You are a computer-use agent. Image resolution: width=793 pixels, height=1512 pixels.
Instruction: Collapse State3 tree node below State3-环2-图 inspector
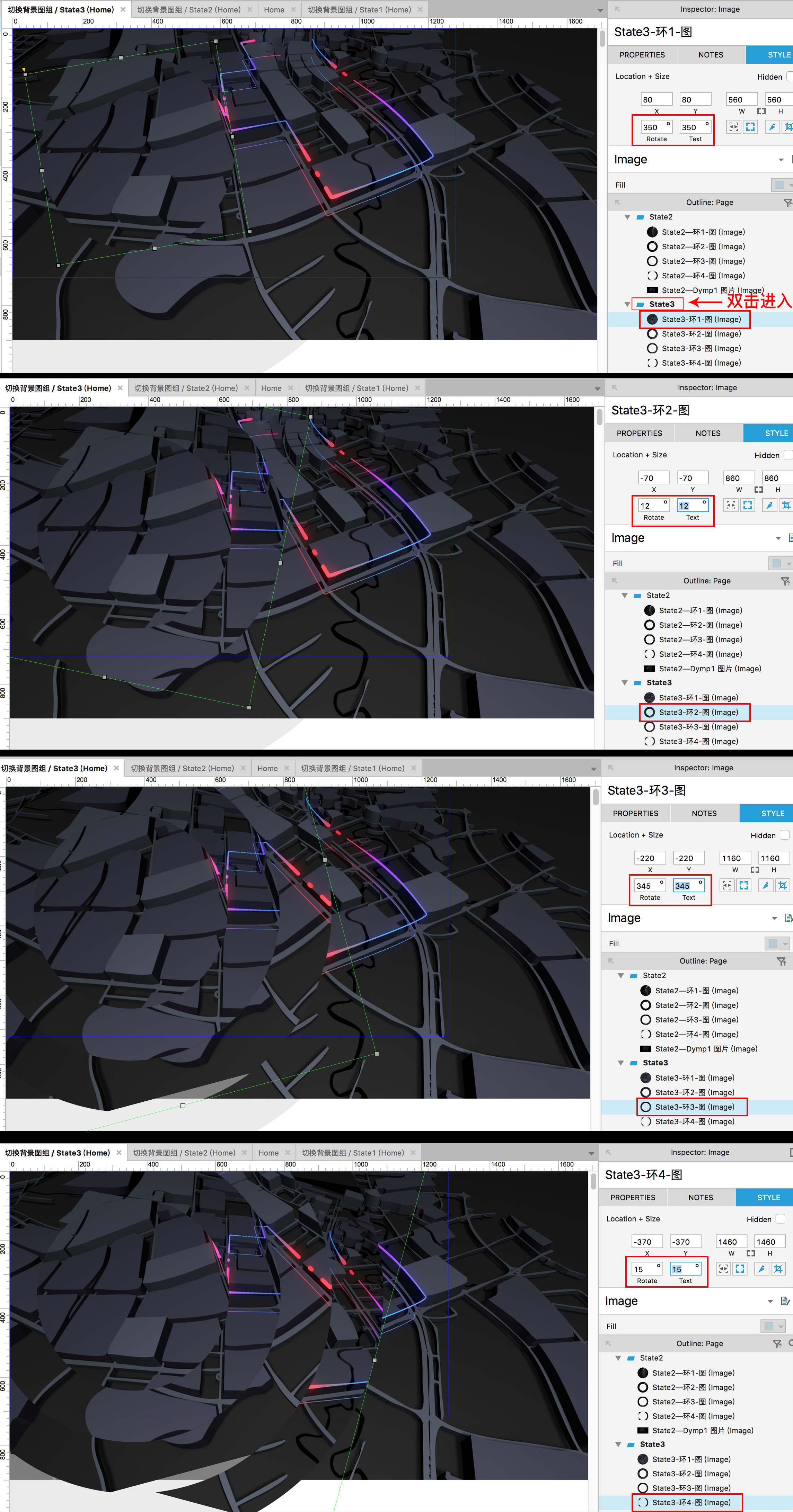pos(624,683)
